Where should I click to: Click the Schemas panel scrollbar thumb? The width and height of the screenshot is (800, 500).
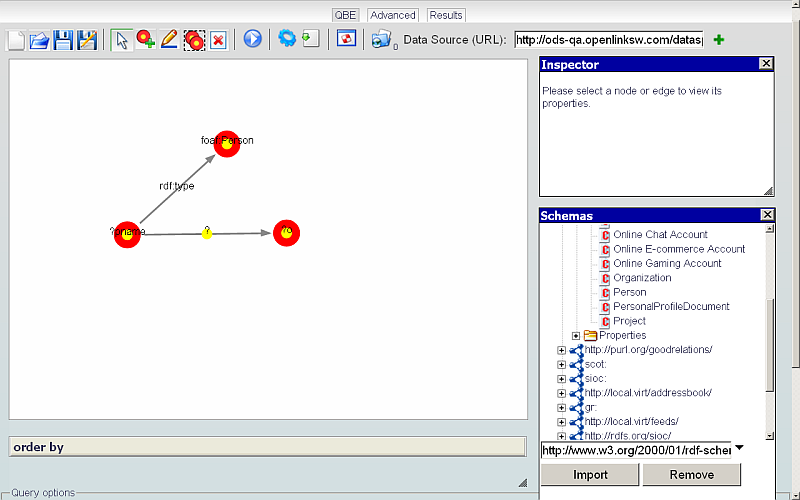(x=769, y=345)
